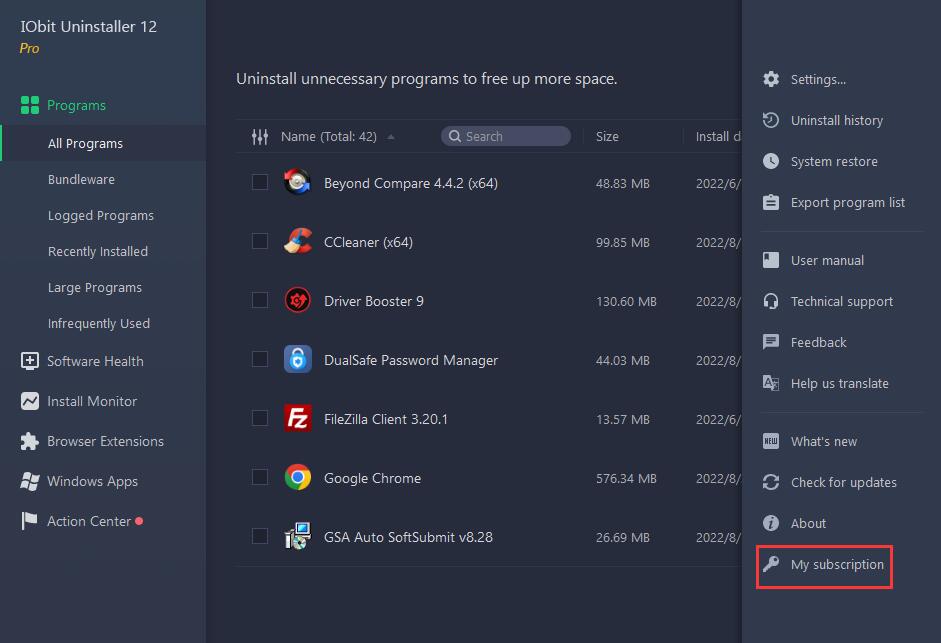The width and height of the screenshot is (941, 643).
Task: Click the CCleaner app icon
Action: pyautogui.click(x=298, y=241)
